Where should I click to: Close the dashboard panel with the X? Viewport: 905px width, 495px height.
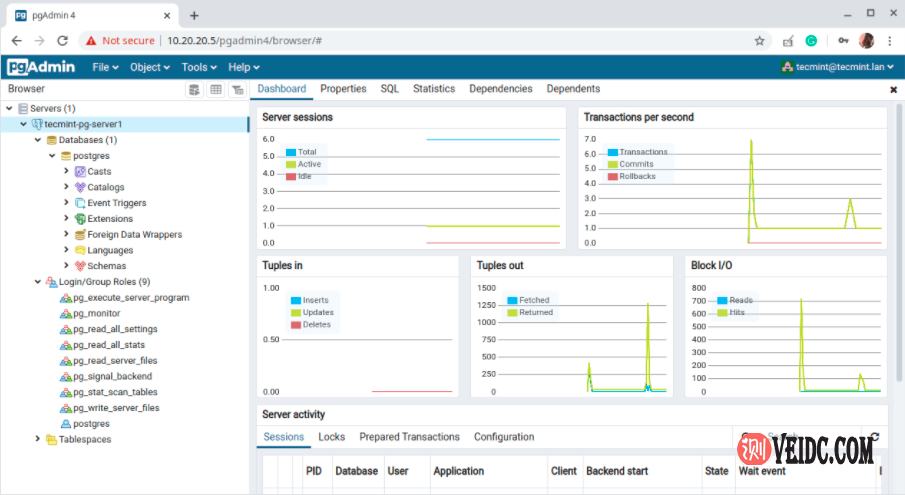(893, 90)
